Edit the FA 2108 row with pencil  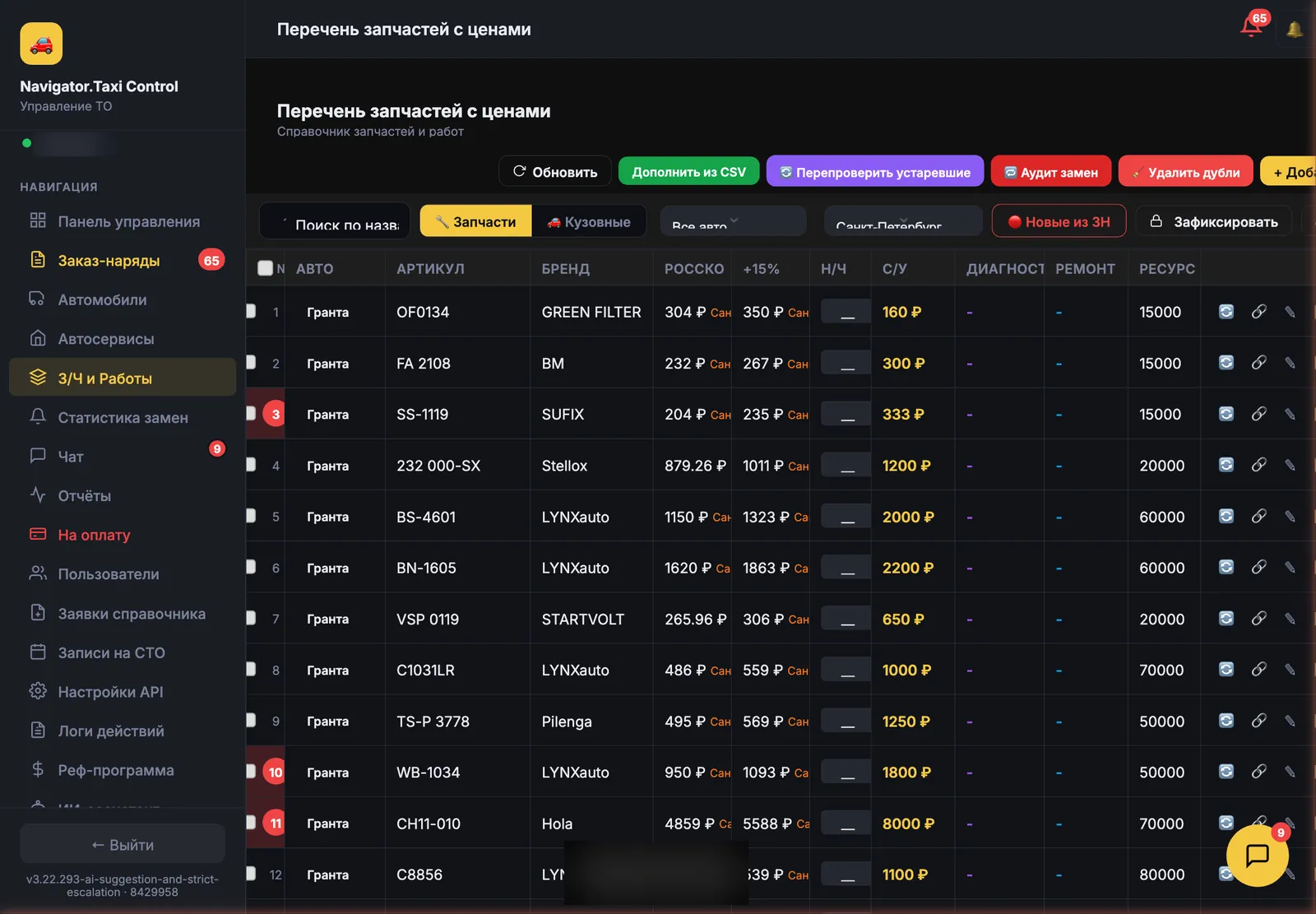(x=1290, y=363)
